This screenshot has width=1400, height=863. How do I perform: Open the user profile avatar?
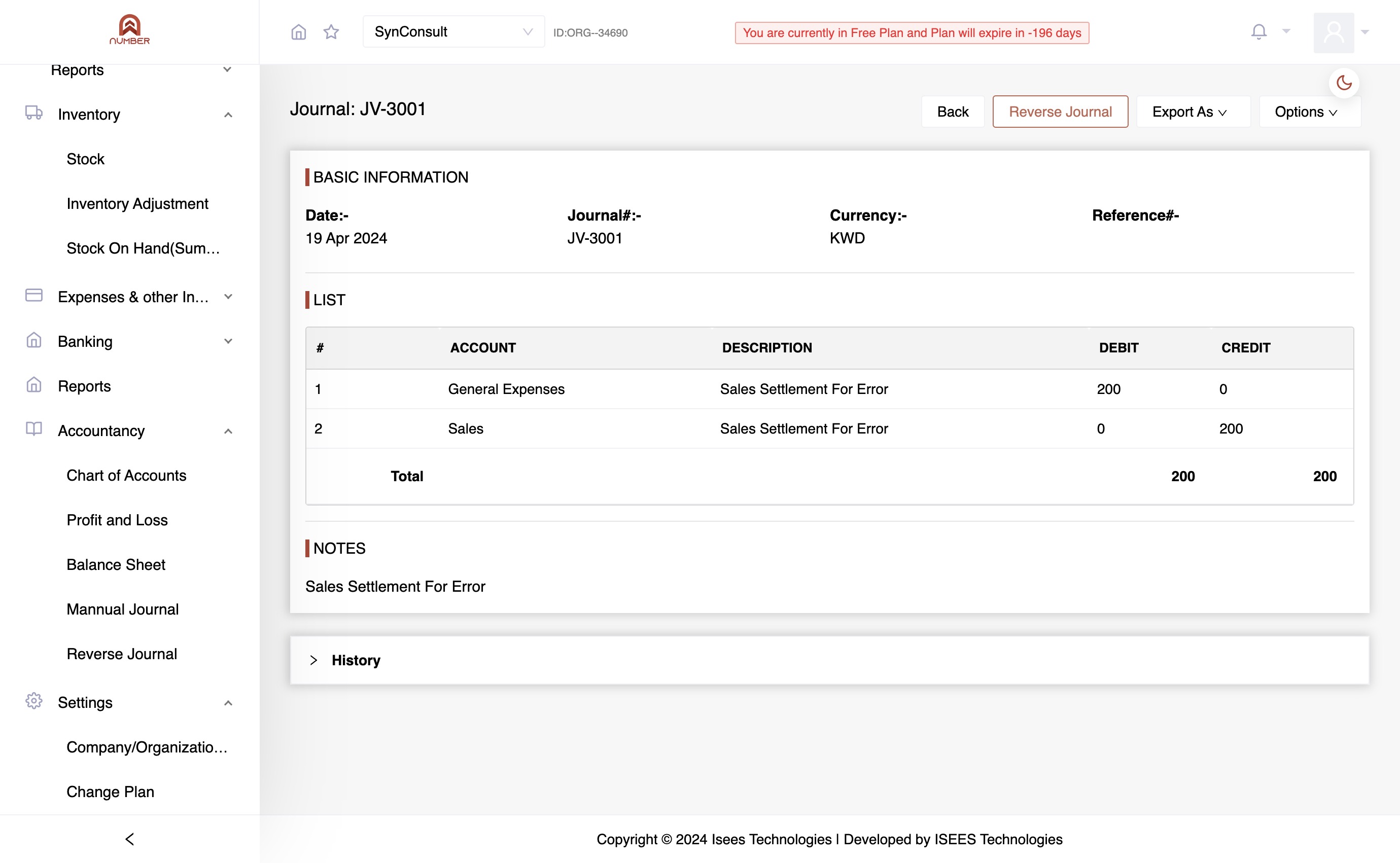[1333, 32]
